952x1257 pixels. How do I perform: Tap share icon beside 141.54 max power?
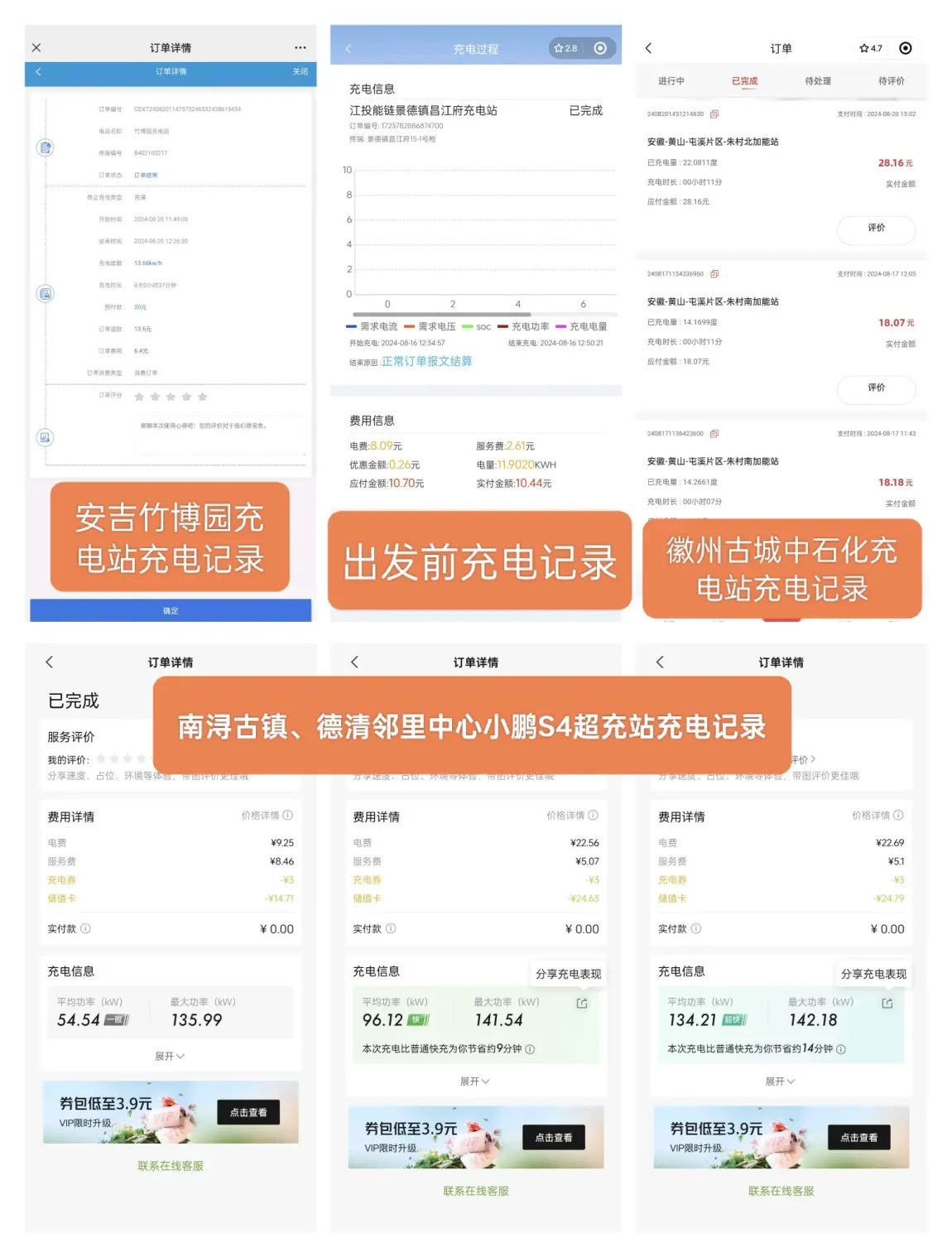pyautogui.click(x=582, y=1004)
